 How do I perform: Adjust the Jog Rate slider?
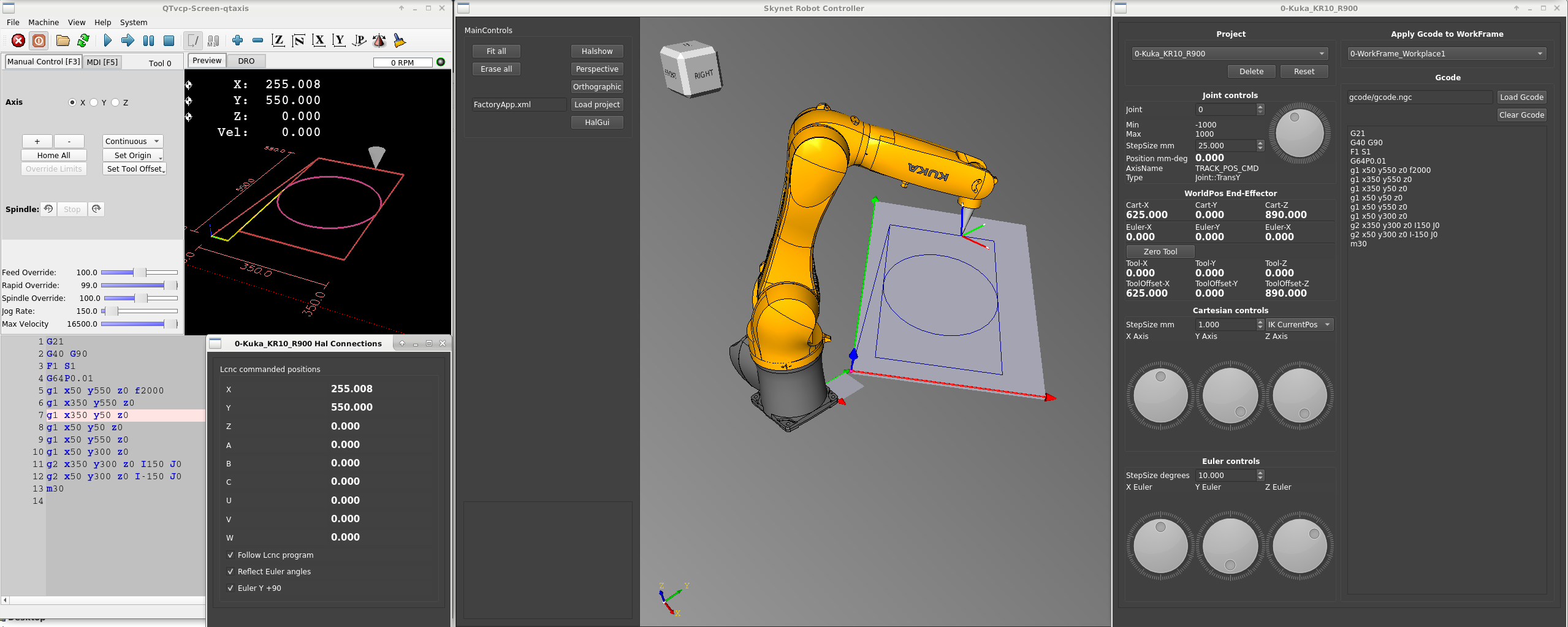[x=139, y=311]
